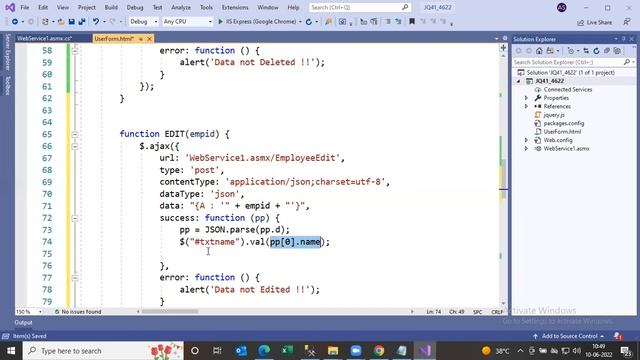The height and width of the screenshot is (360, 640).
Task: Collapse the error function block at line 77
Action: point(75,278)
